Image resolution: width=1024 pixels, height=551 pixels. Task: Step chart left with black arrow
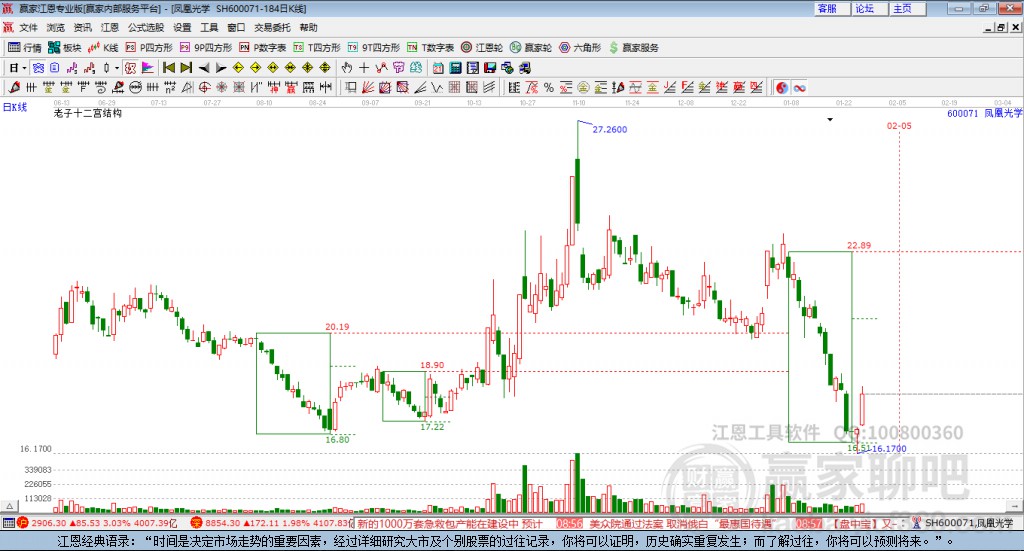(x=204, y=68)
